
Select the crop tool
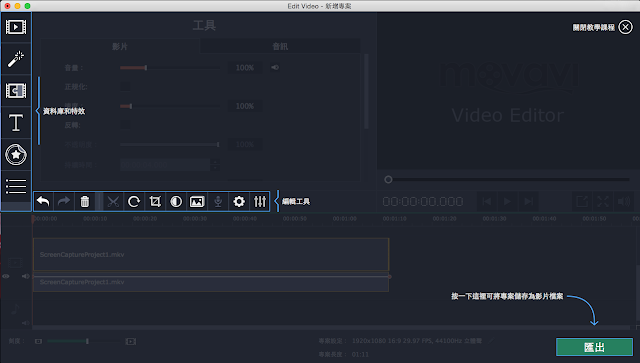155,201
